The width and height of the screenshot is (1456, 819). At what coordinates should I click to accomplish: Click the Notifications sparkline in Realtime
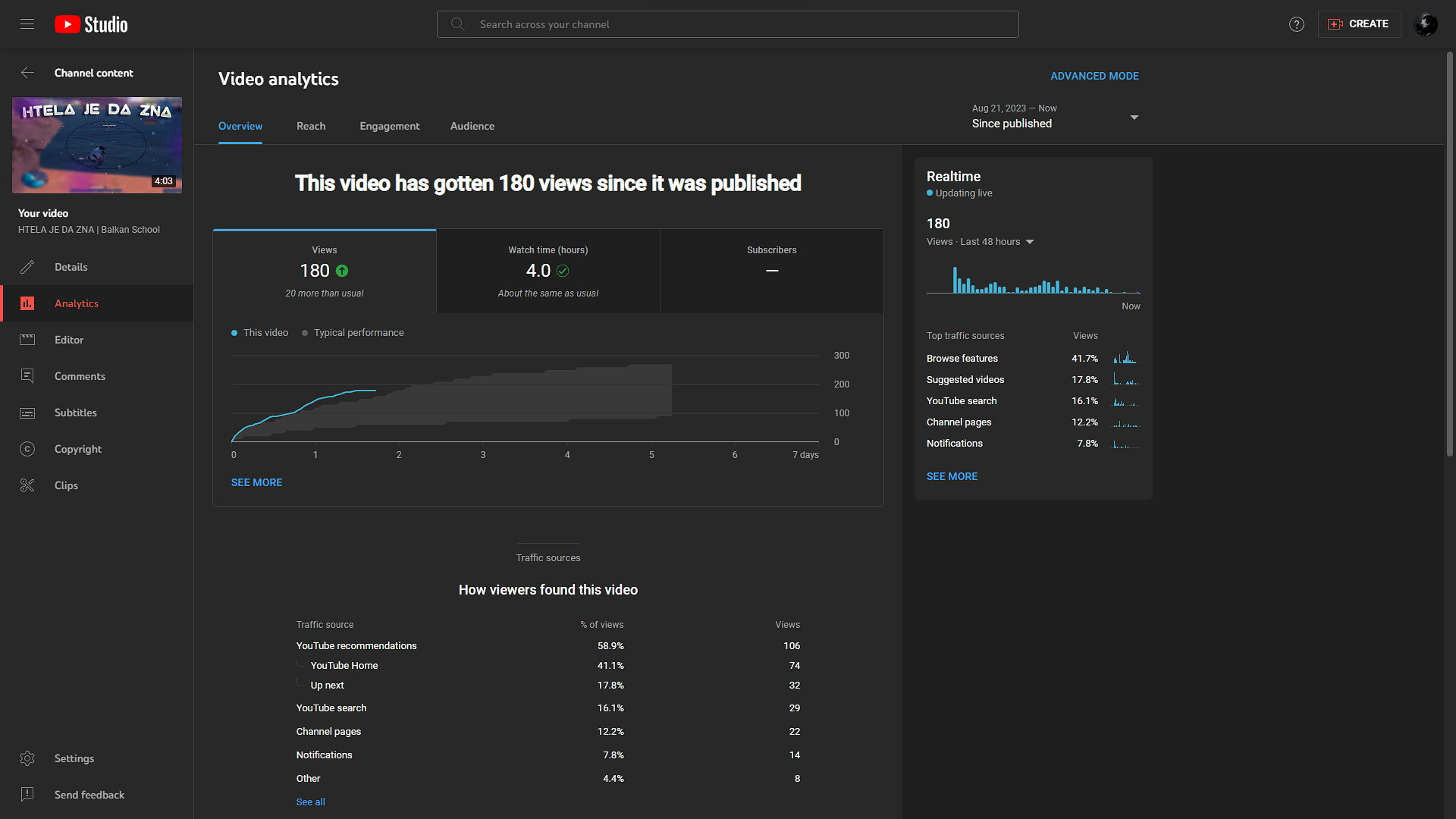pos(1127,443)
